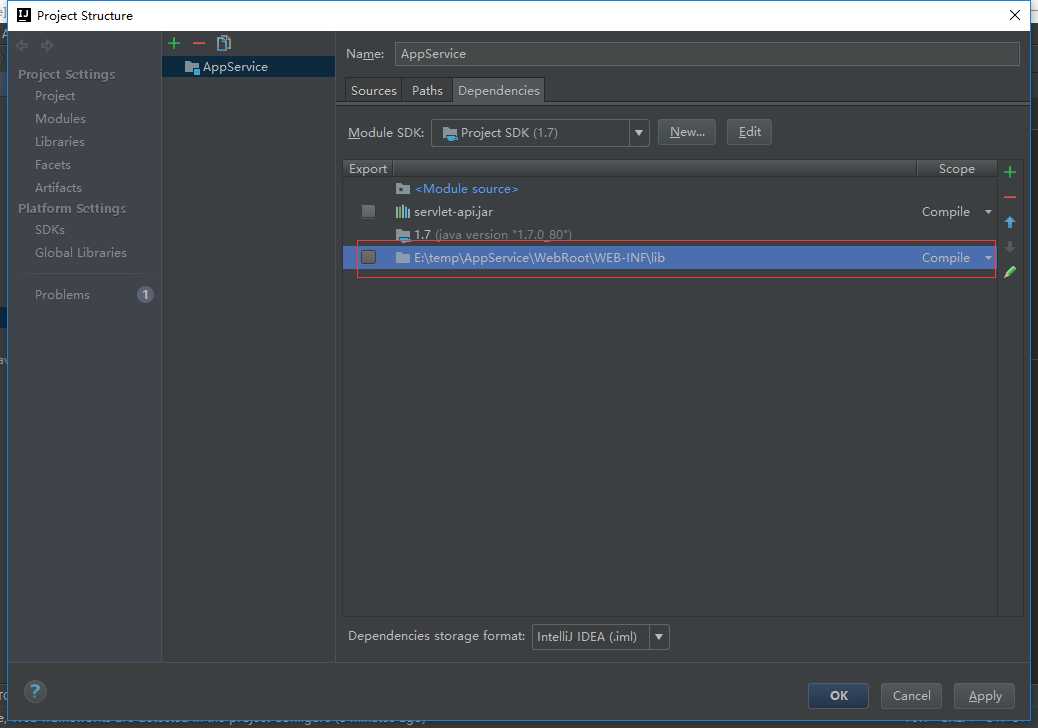Viewport: 1038px width, 728px height.
Task: Open Problems section
Action: 62,295
